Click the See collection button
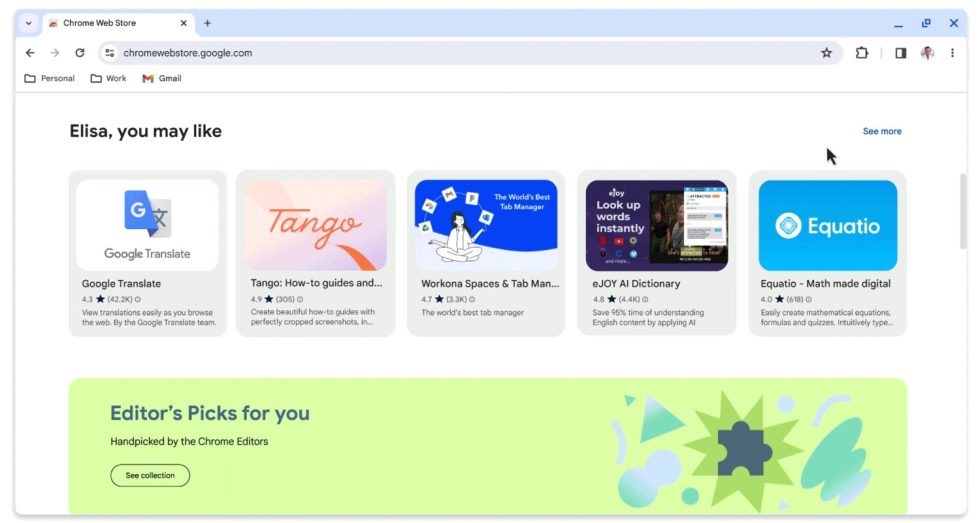The width and height of the screenshot is (980, 523). point(150,476)
